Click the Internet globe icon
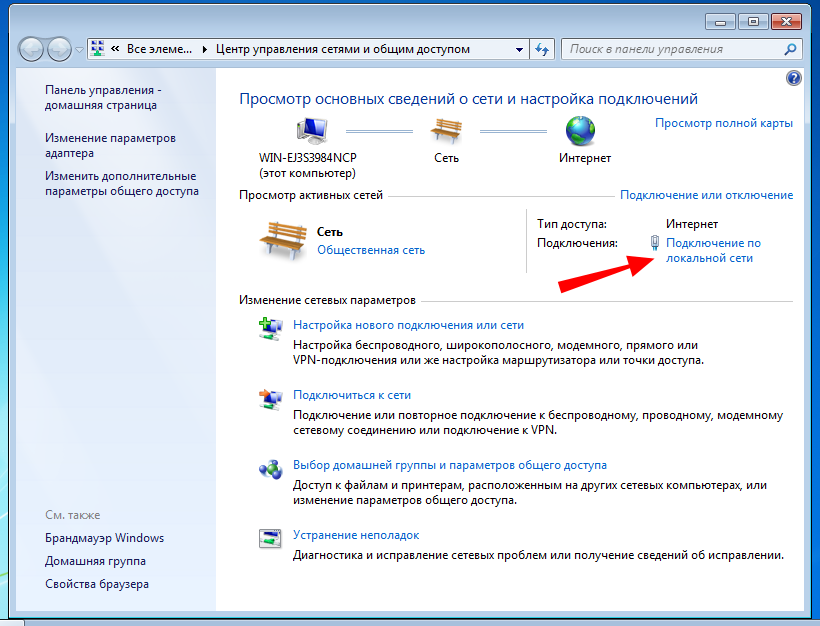The image size is (820, 626). tap(579, 131)
